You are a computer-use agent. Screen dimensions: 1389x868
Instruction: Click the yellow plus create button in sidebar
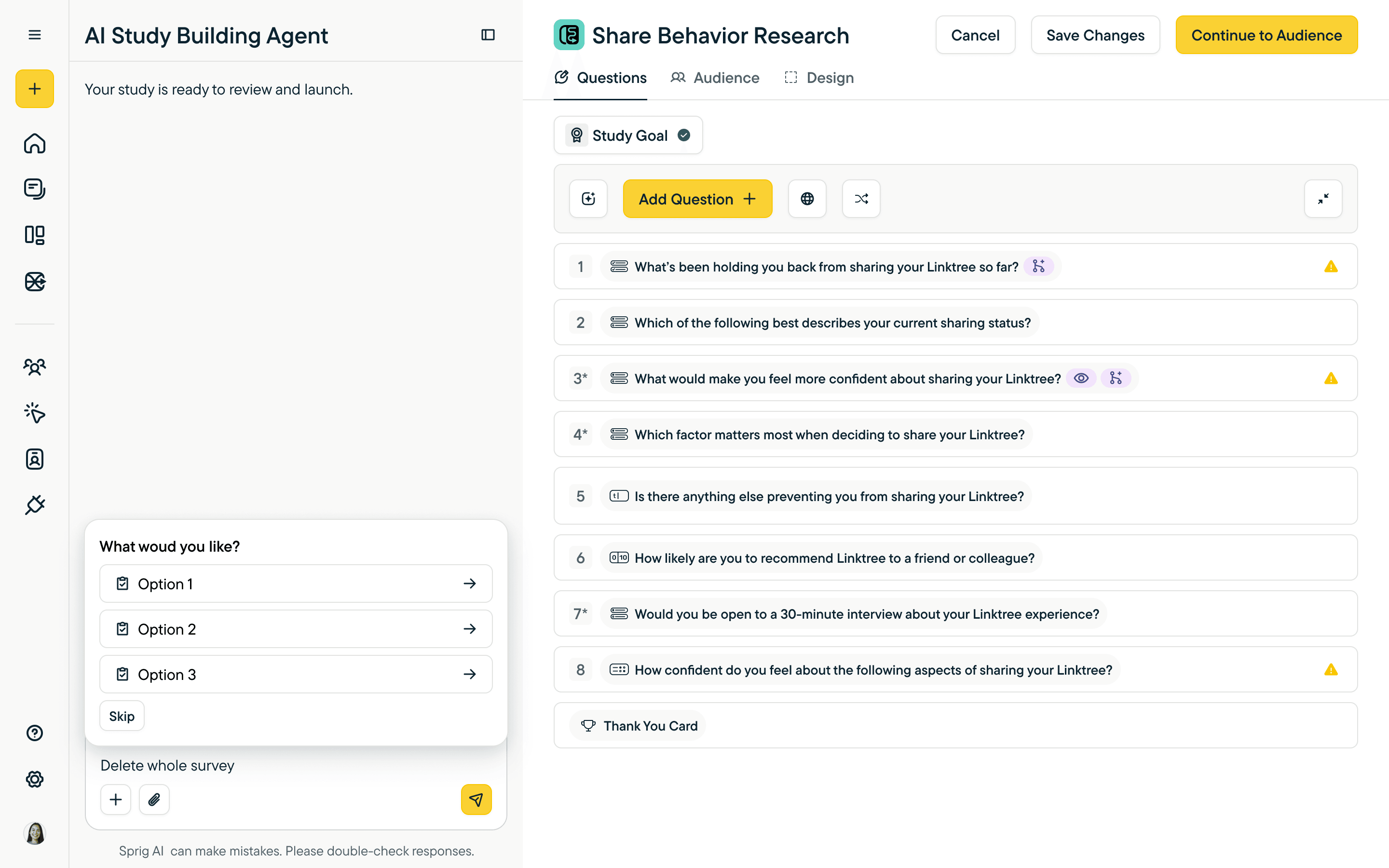[x=34, y=88]
